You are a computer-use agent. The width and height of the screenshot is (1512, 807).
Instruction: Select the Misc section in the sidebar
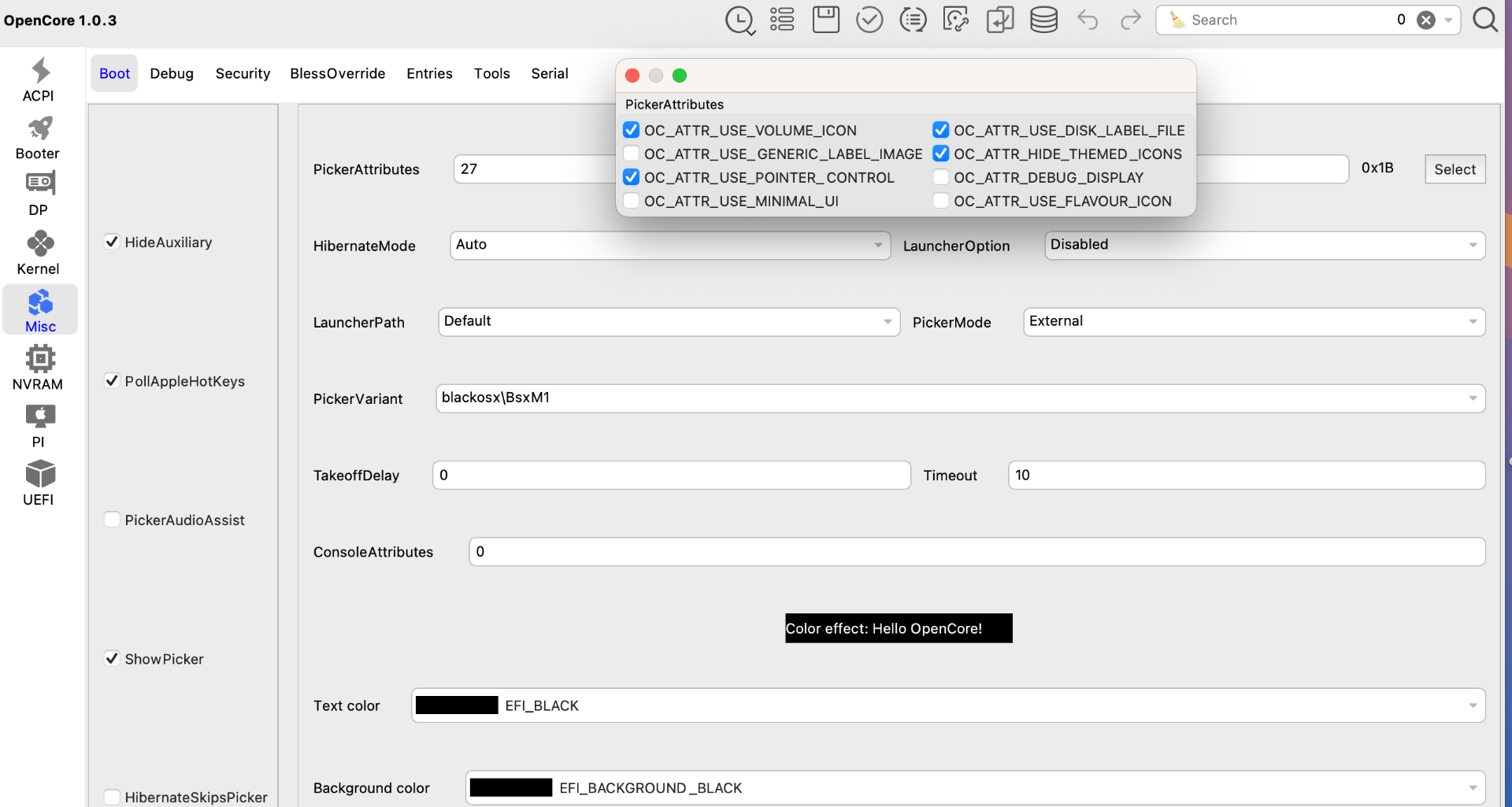coord(40,310)
